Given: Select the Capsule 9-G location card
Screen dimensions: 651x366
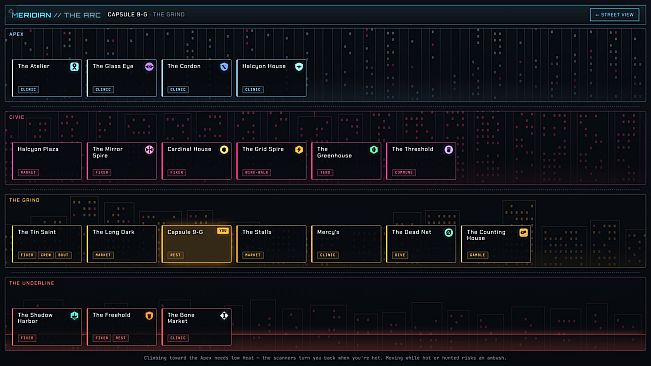Looking at the screenshot, I should pos(196,244).
